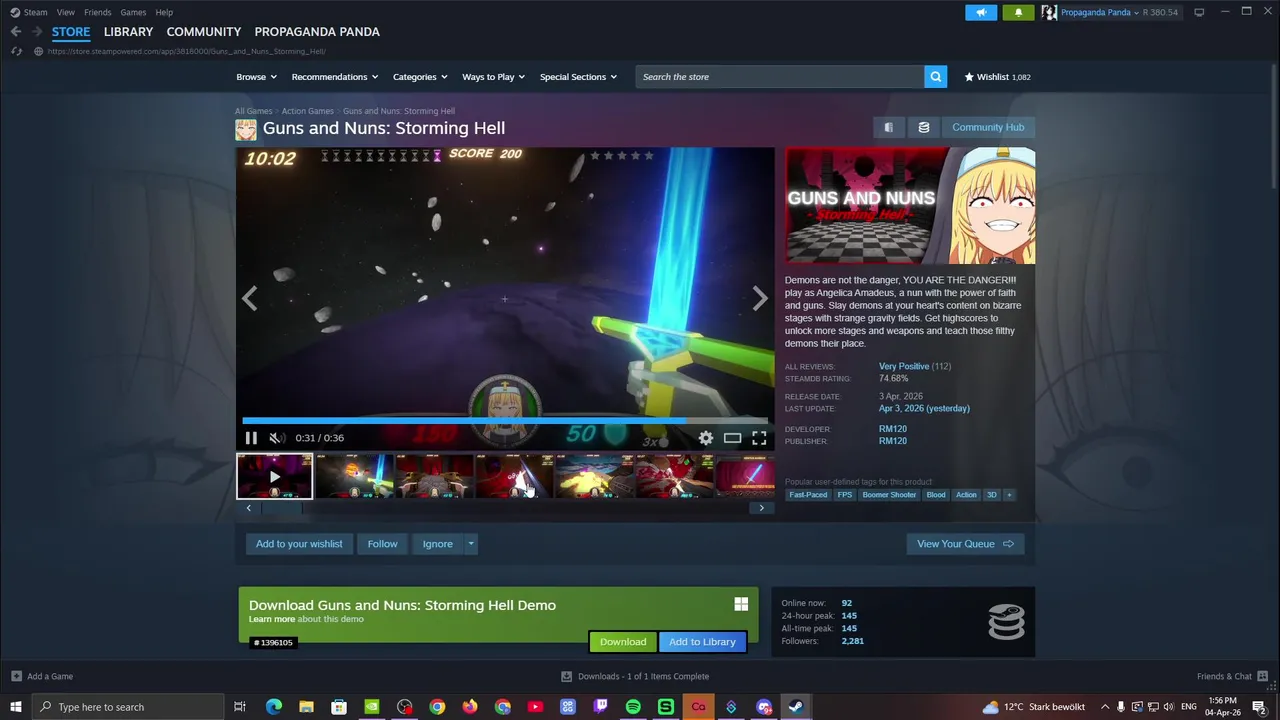Open the Windows Start menu
This screenshot has width=1280, height=720.
point(16,707)
